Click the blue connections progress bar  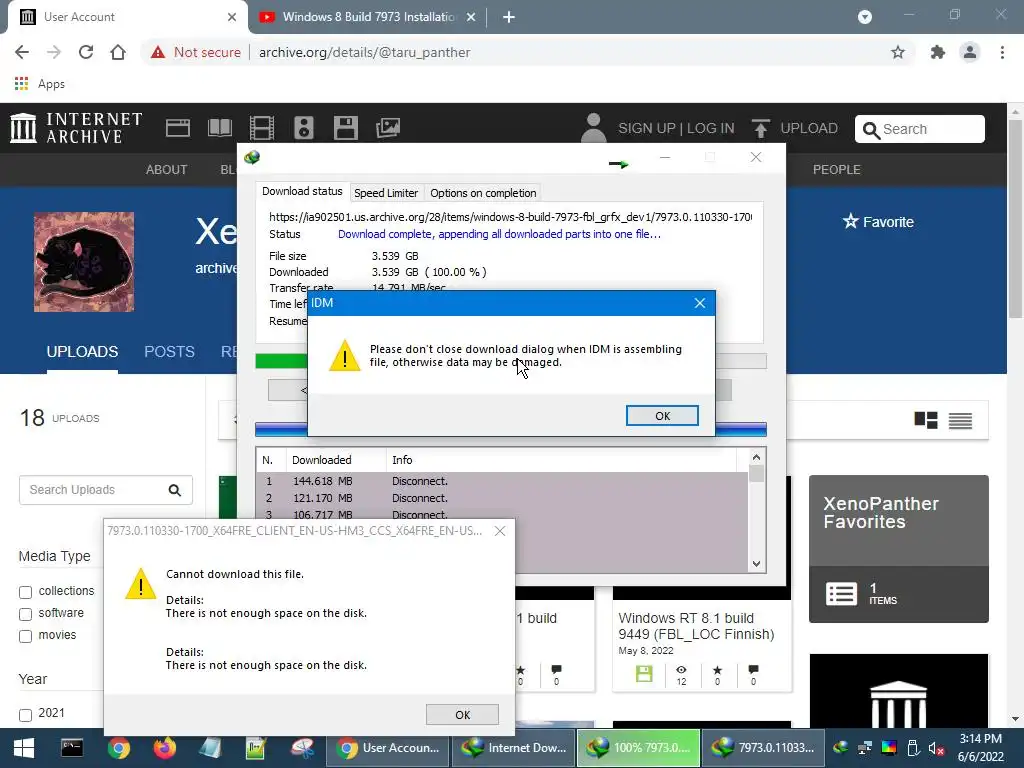point(281,429)
